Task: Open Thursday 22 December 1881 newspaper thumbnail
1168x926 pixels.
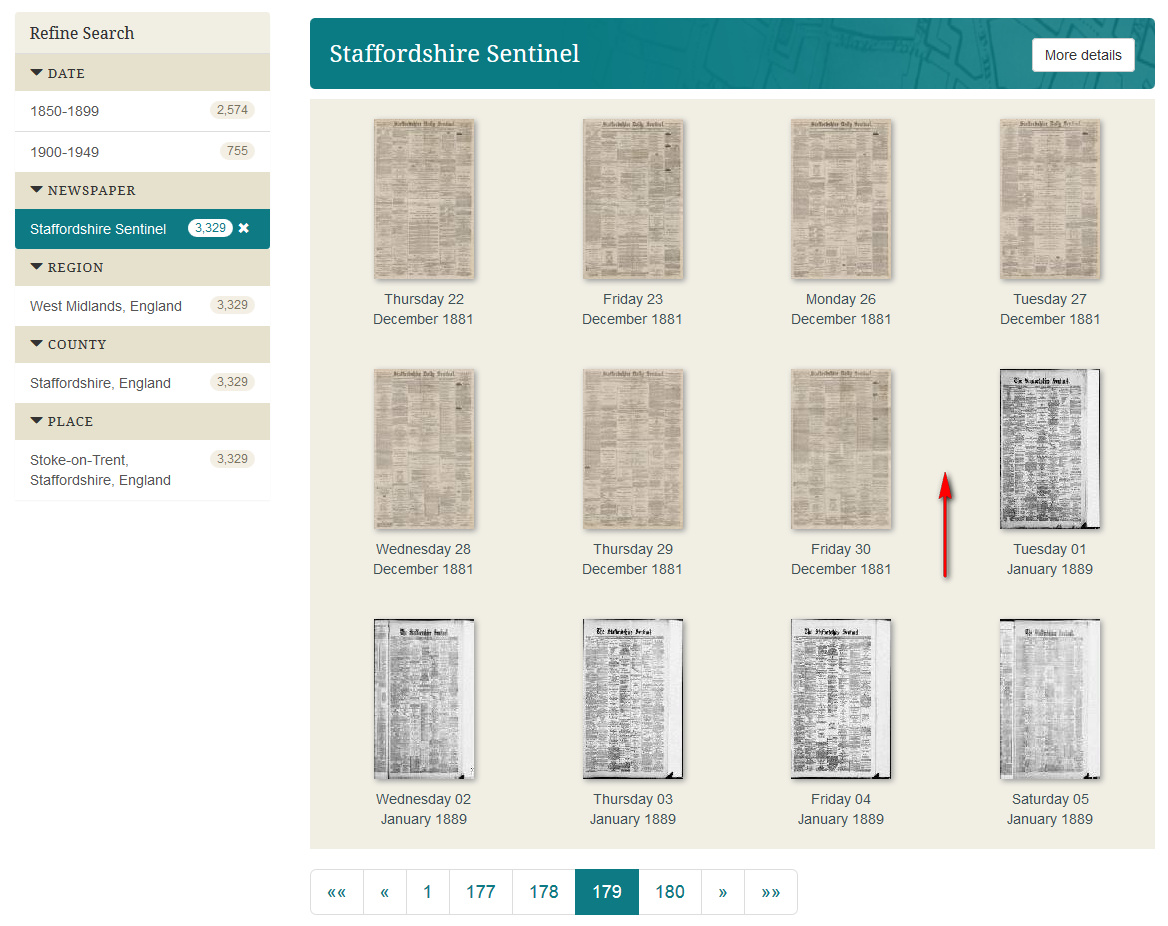Action: coord(424,199)
